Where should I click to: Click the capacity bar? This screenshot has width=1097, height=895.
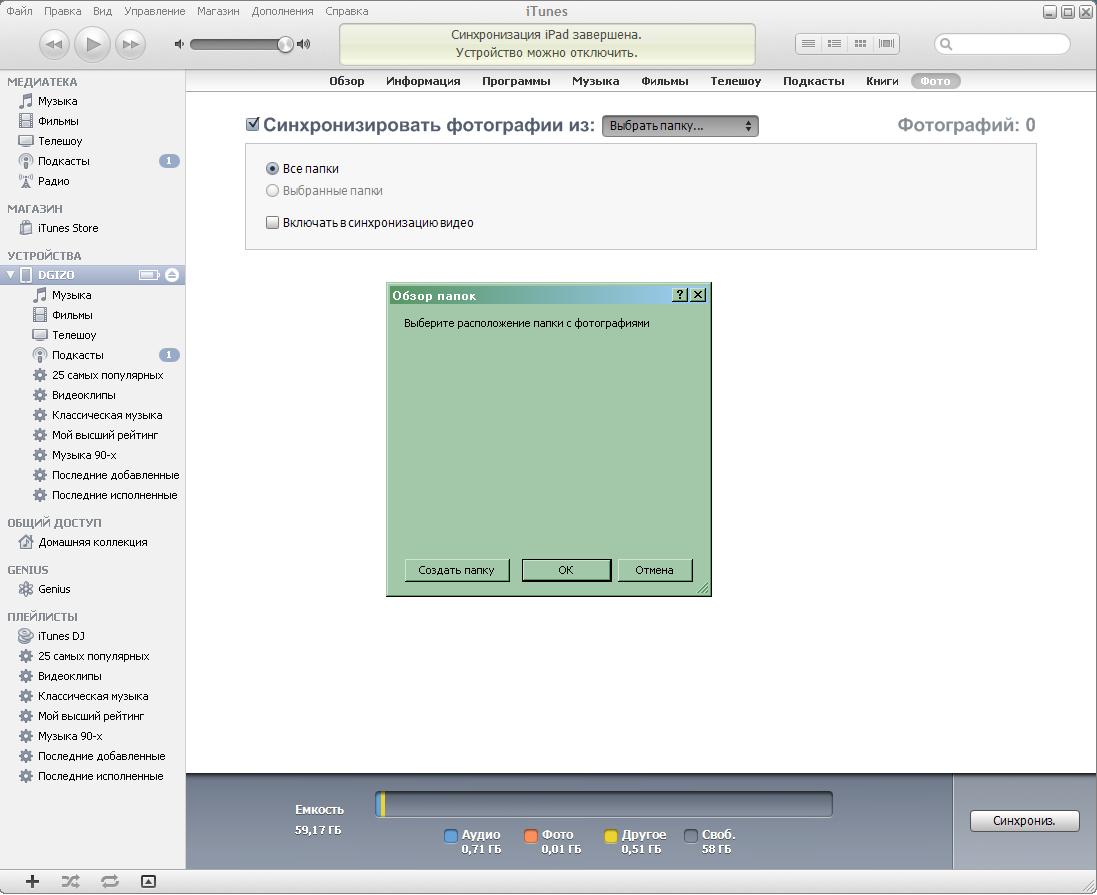[x=604, y=804]
